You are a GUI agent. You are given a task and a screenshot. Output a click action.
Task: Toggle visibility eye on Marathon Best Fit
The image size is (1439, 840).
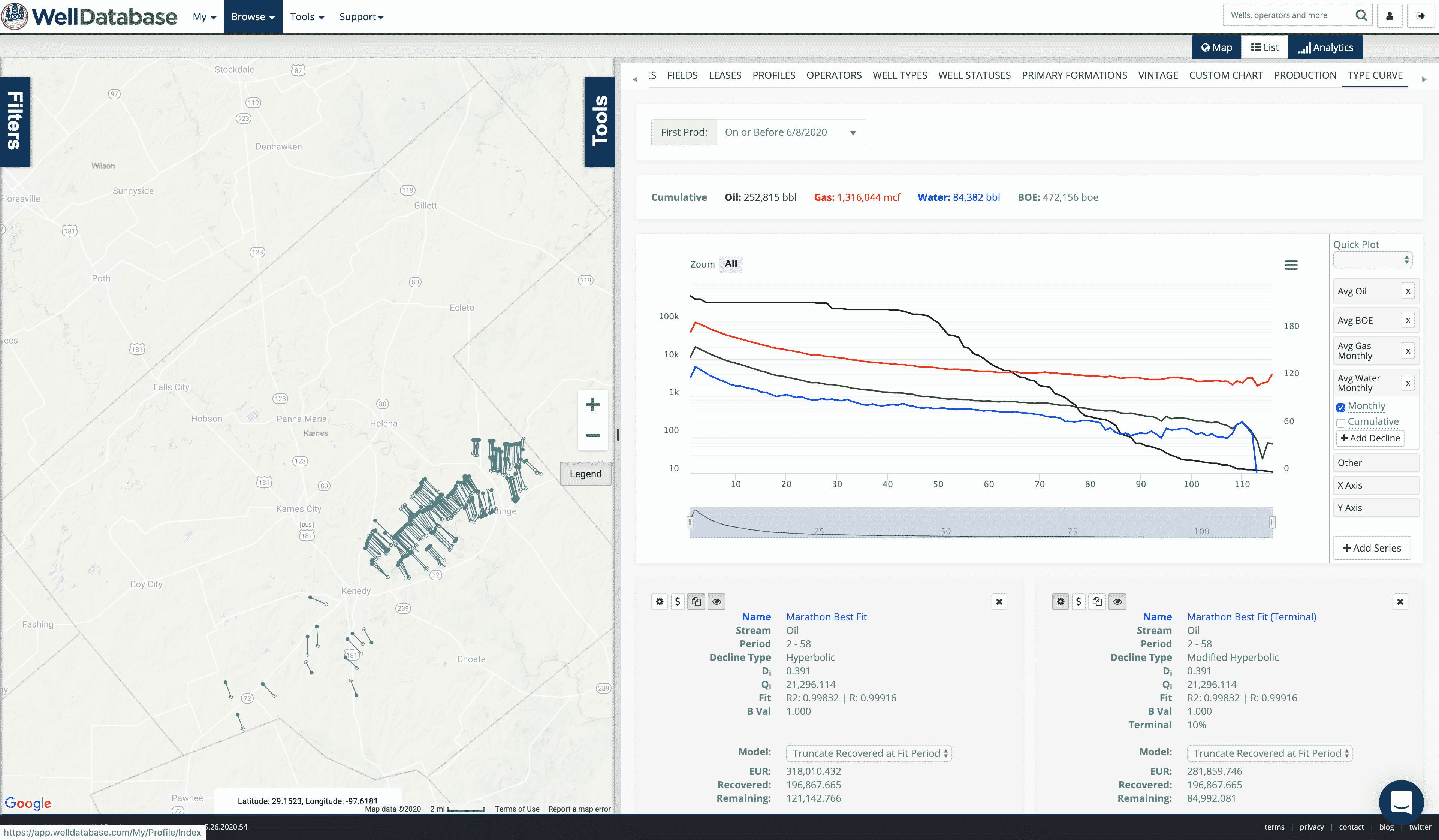[717, 601]
